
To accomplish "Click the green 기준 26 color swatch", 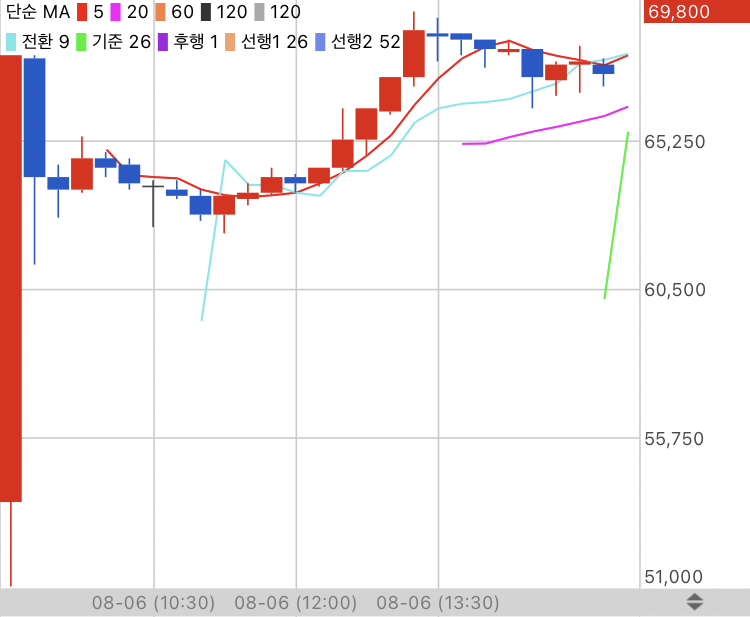I will point(81,42).
